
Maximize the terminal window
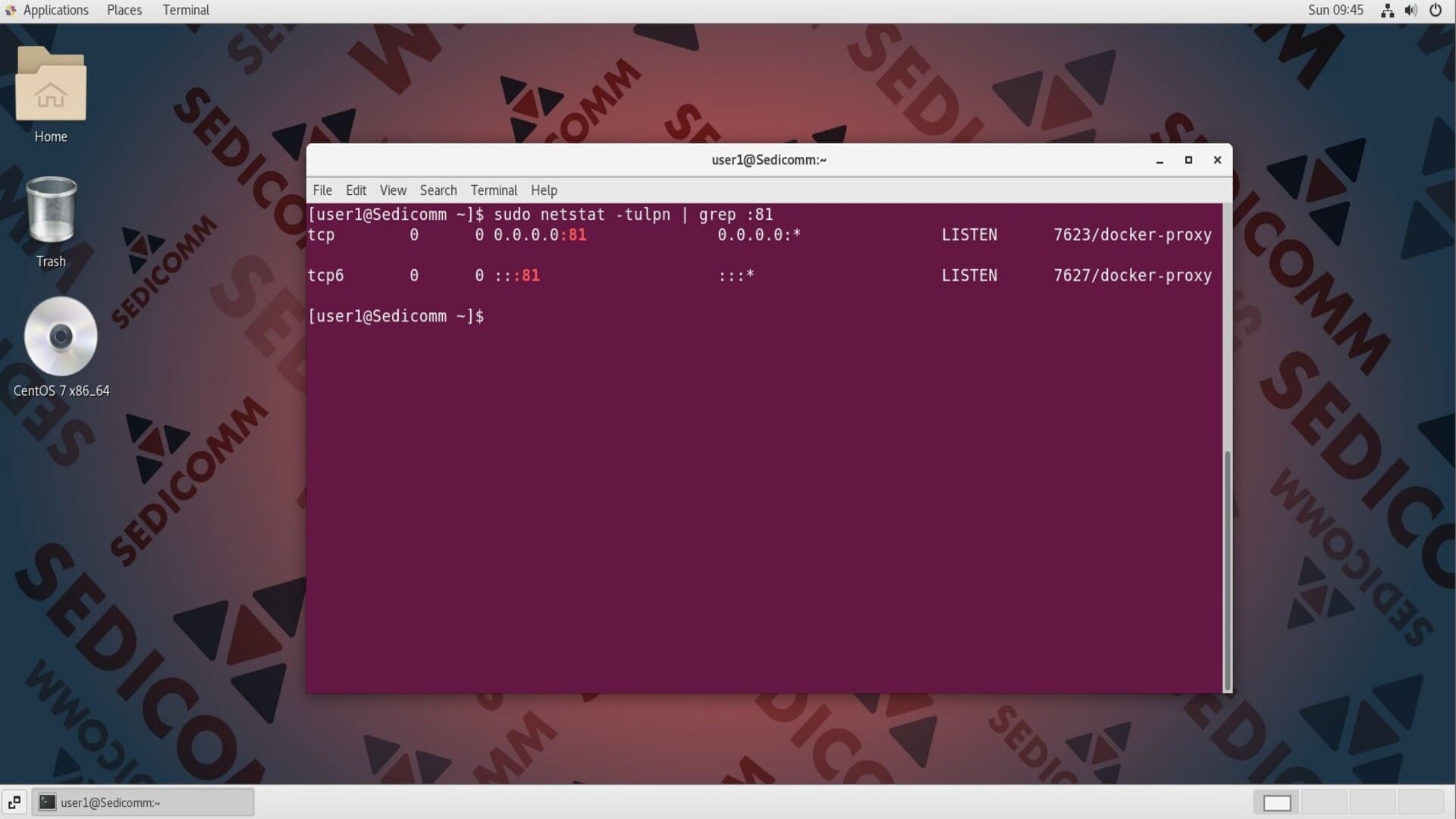[x=1188, y=160]
